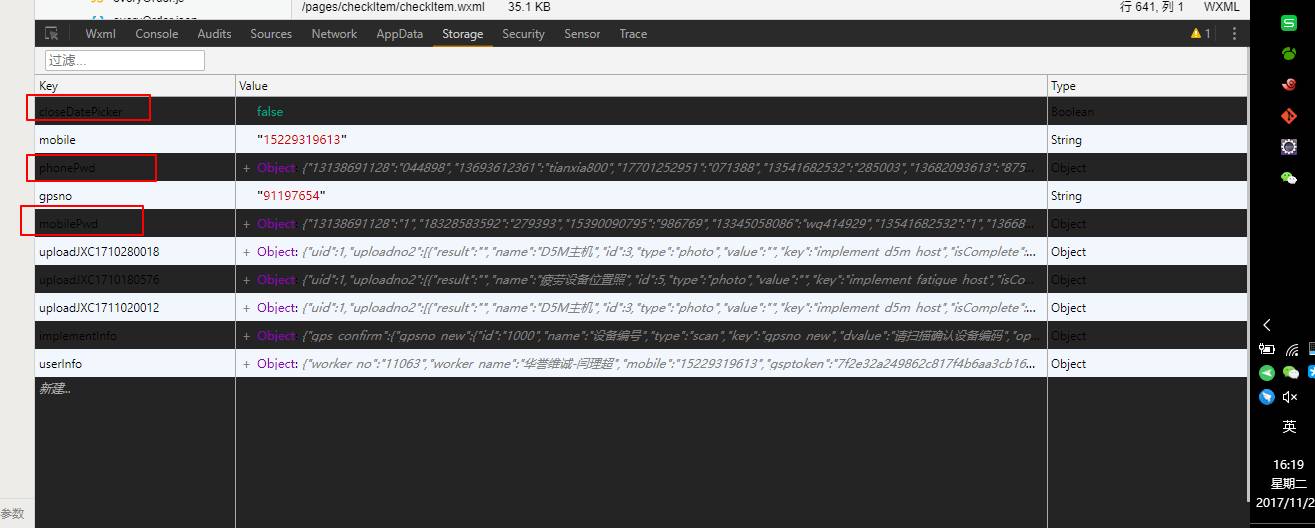
Task: Click the muted volume tray icon
Action: point(1291,397)
